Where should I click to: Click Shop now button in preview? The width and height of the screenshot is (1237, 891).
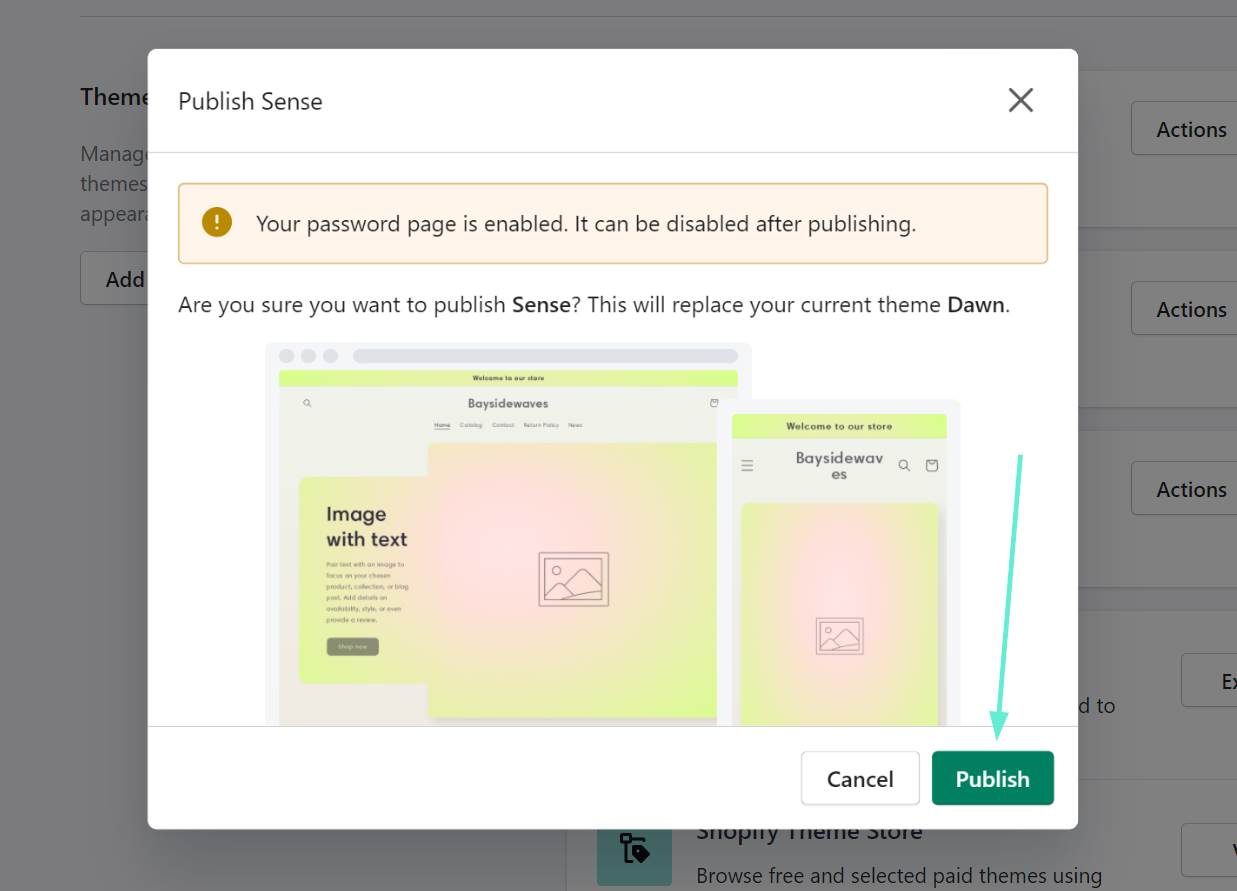352,647
